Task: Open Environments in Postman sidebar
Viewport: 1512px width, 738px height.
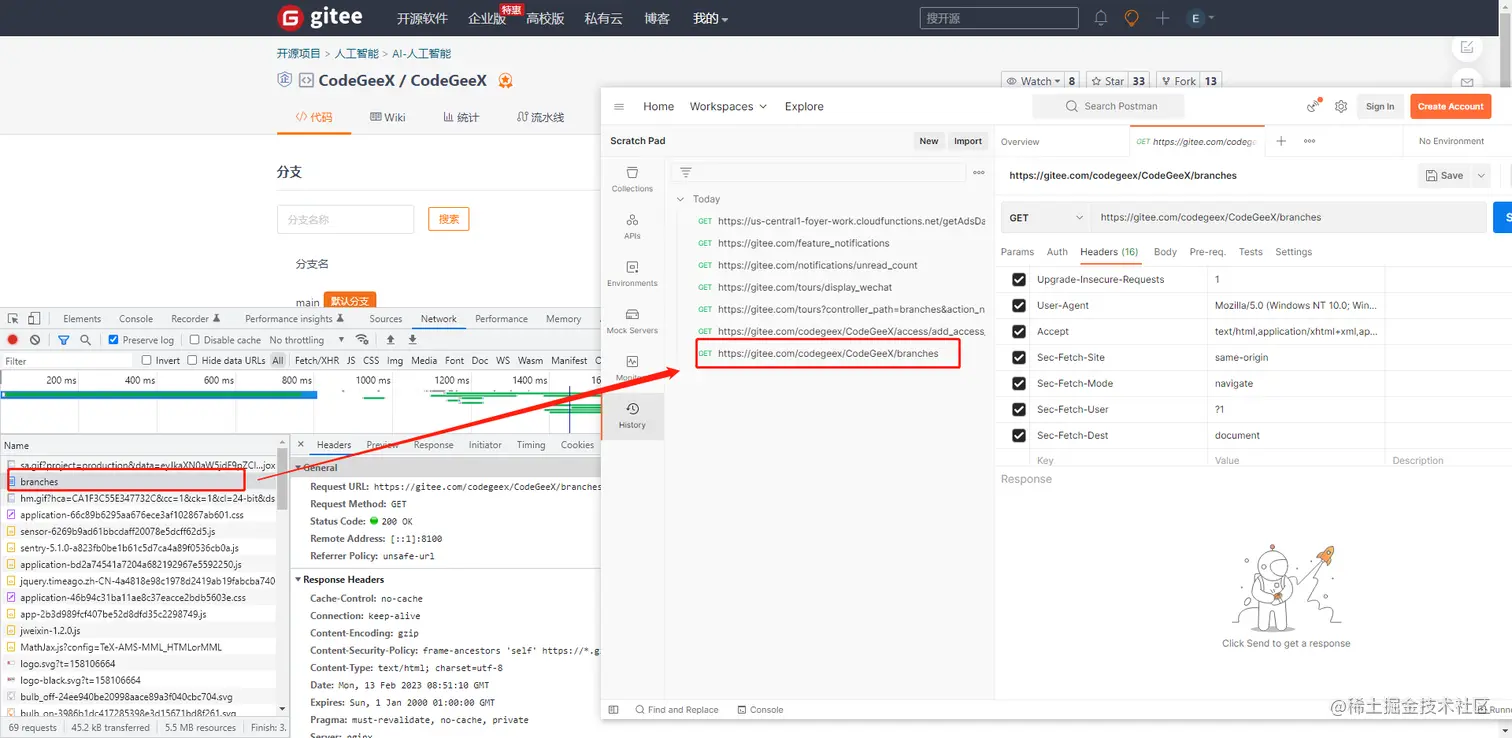Action: [632, 273]
